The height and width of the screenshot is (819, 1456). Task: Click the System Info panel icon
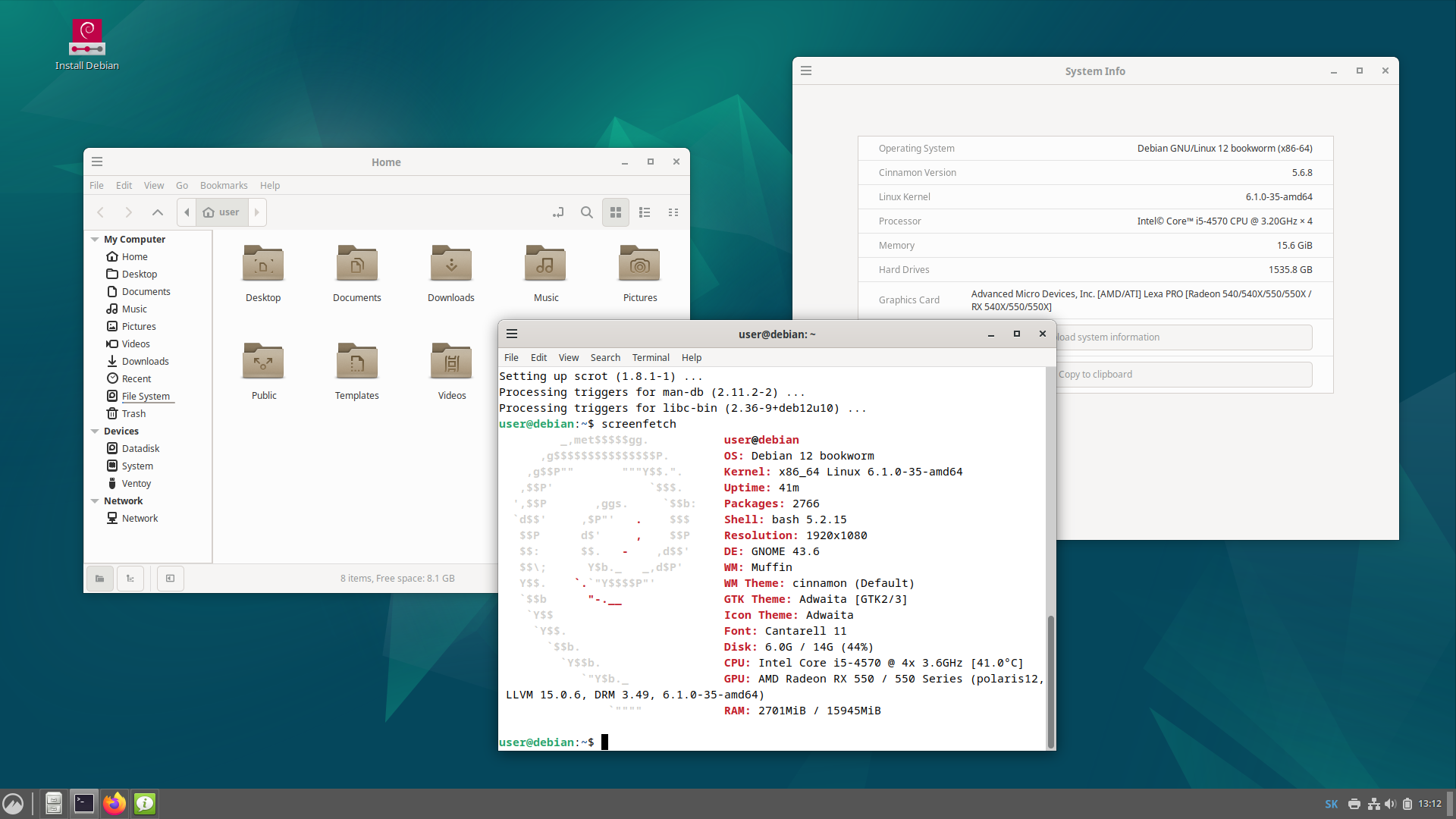point(145,804)
